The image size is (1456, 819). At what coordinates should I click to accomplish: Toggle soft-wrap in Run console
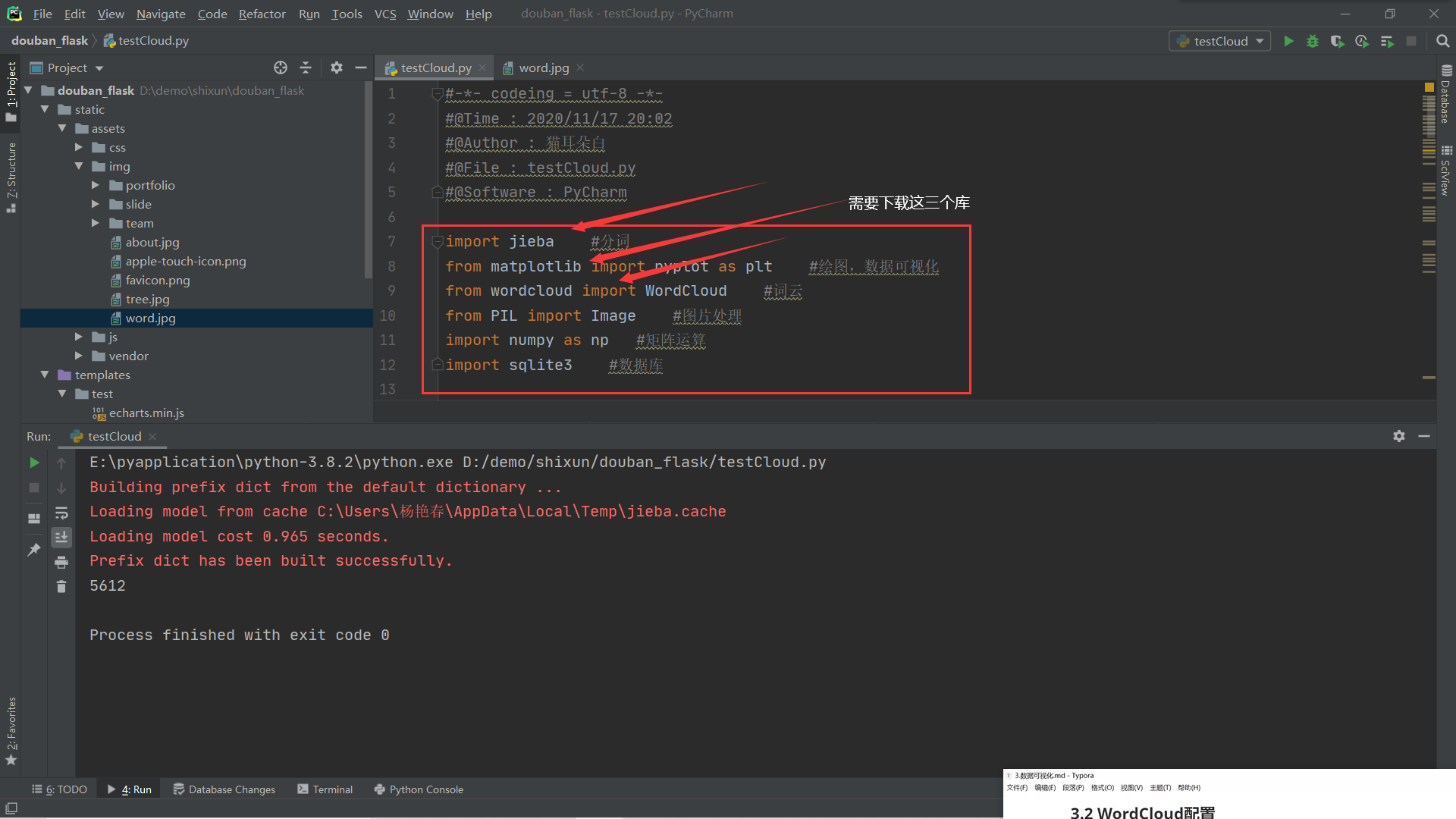pyautogui.click(x=61, y=513)
